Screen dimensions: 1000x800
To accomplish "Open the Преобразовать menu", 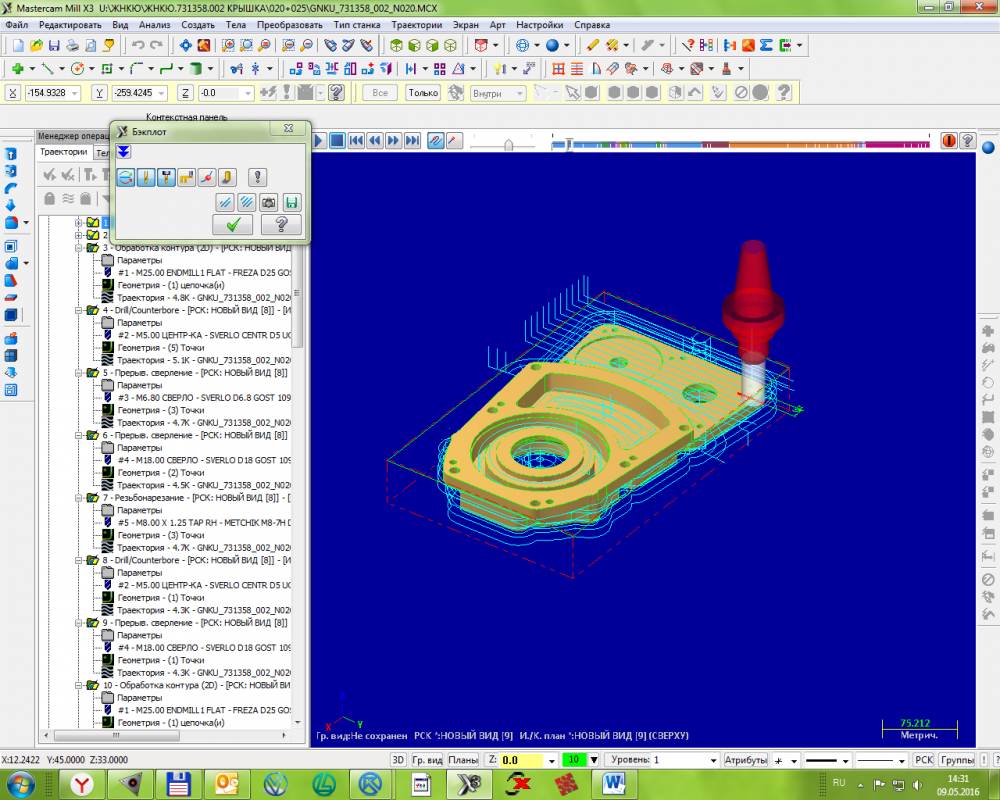I will coord(290,25).
